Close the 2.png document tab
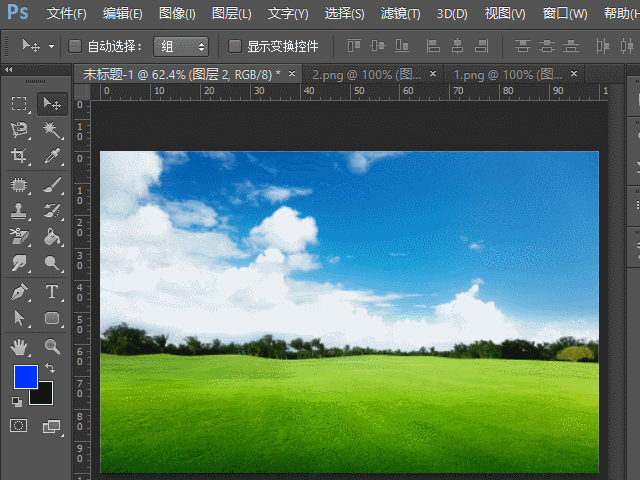This screenshot has width=640, height=480. point(433,73)
